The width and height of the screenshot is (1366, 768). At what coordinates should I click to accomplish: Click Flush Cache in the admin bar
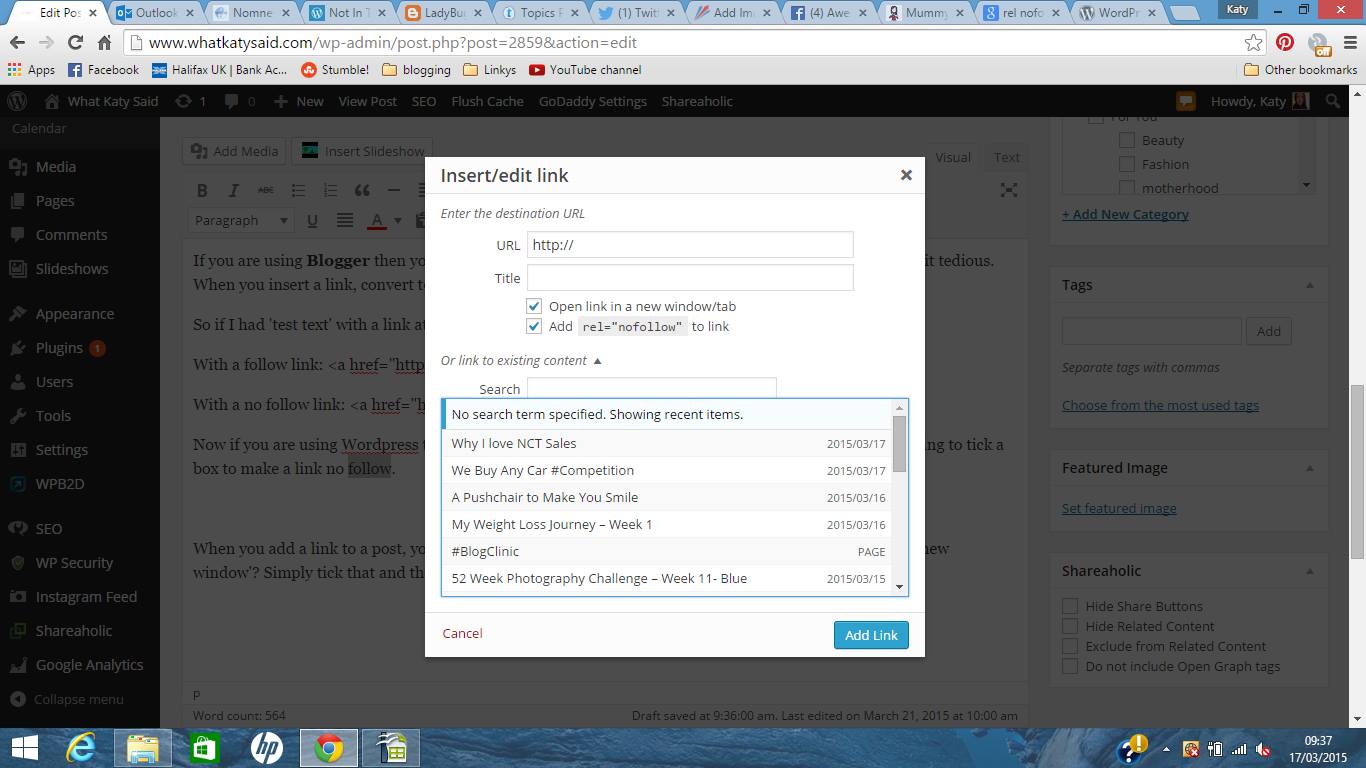point(487,101)
